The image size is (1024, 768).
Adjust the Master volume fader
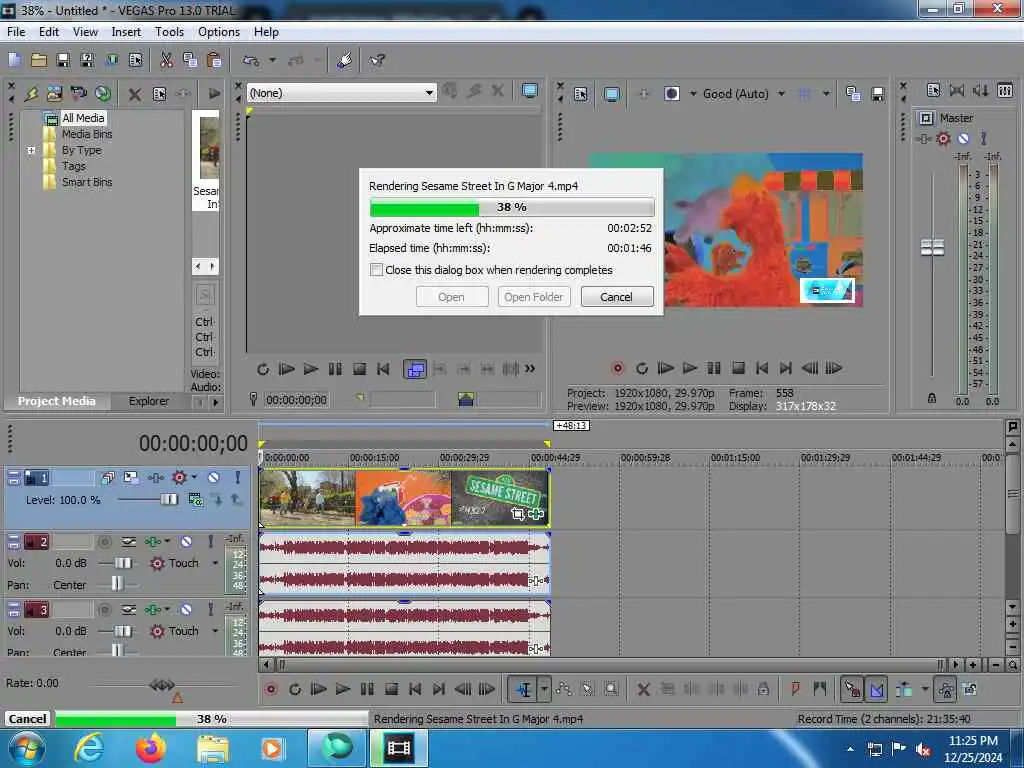pyautogui.click(x=932, y=248)
